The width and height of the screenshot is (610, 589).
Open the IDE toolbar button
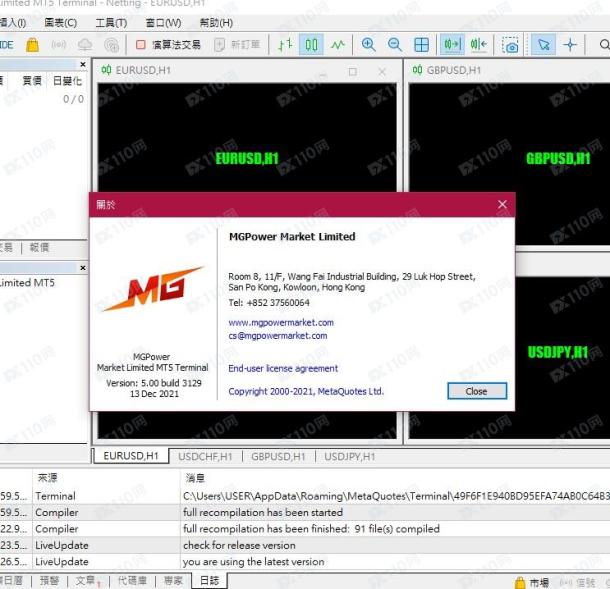[x=7, y=45]
